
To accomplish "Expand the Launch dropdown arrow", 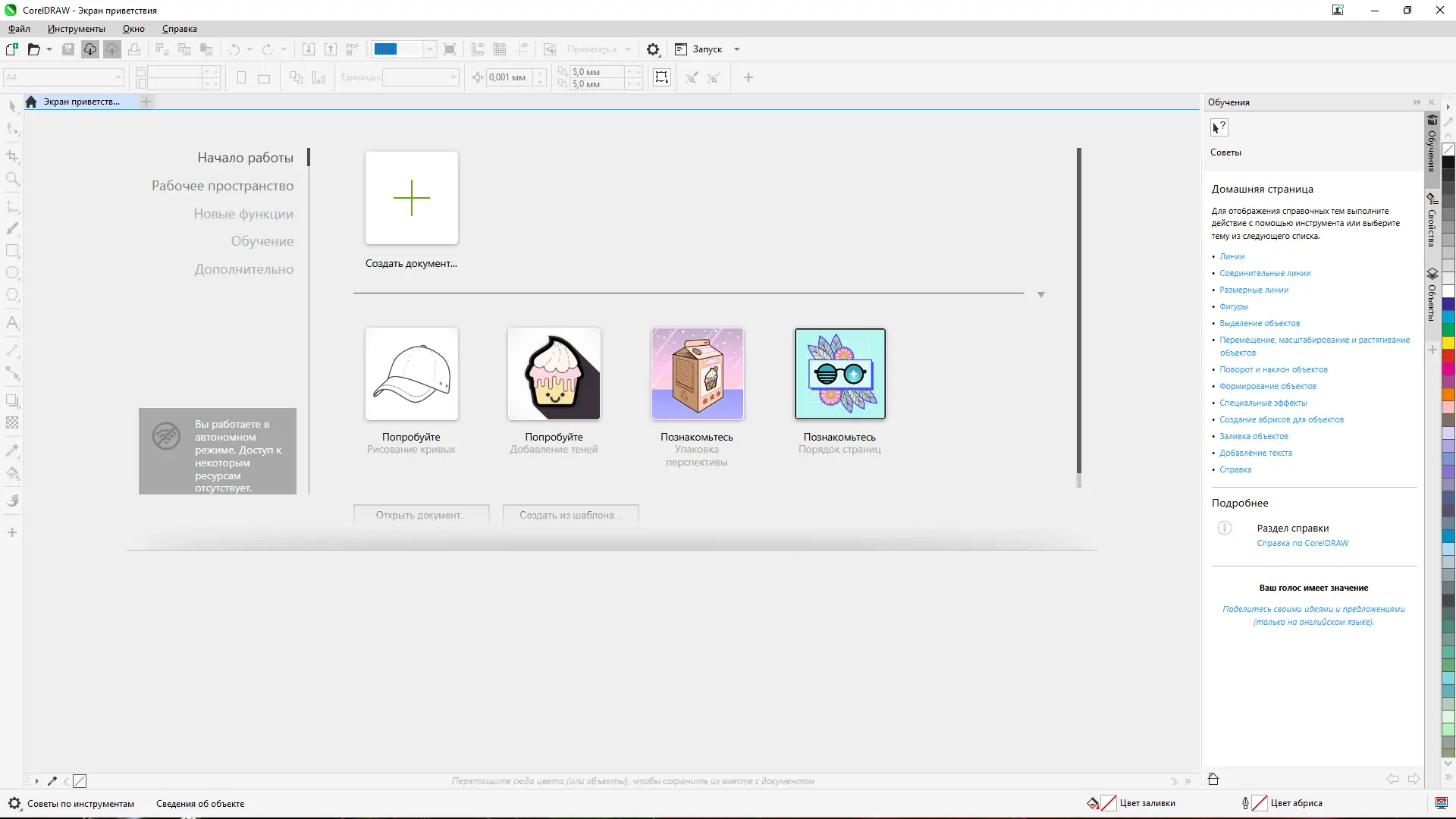I will [737, 49].
